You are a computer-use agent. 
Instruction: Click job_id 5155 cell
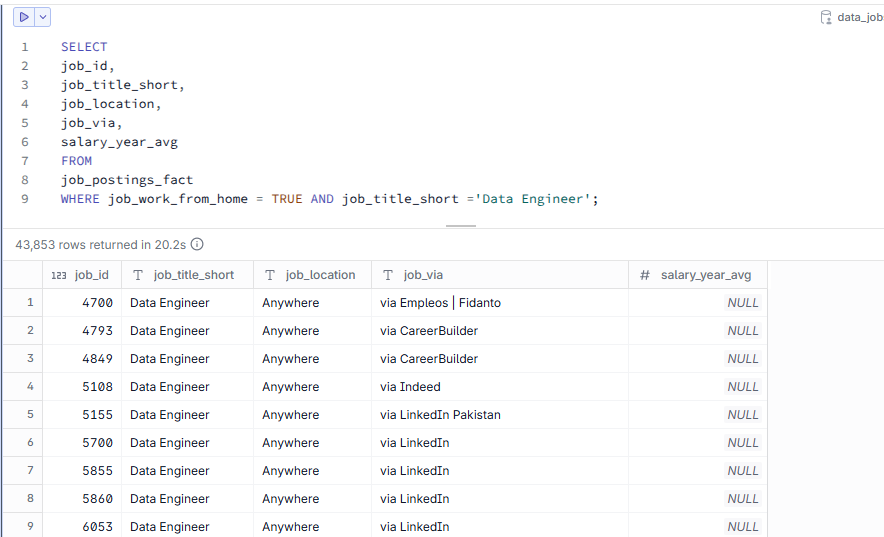coord(82,415)
